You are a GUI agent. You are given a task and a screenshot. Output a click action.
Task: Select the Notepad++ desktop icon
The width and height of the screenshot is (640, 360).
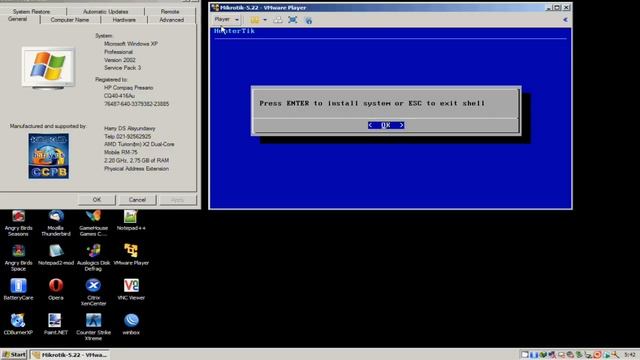[x=131, y=220]
